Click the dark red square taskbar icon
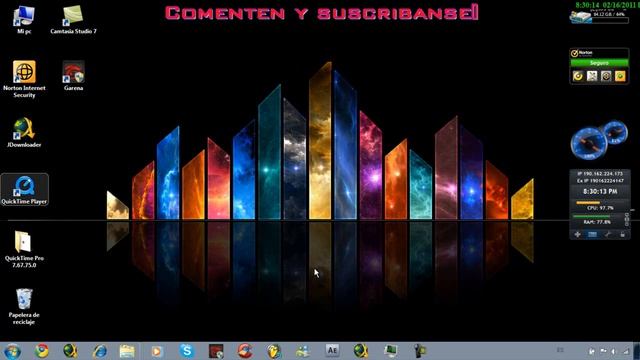640x360 pixels. (216, 351)
